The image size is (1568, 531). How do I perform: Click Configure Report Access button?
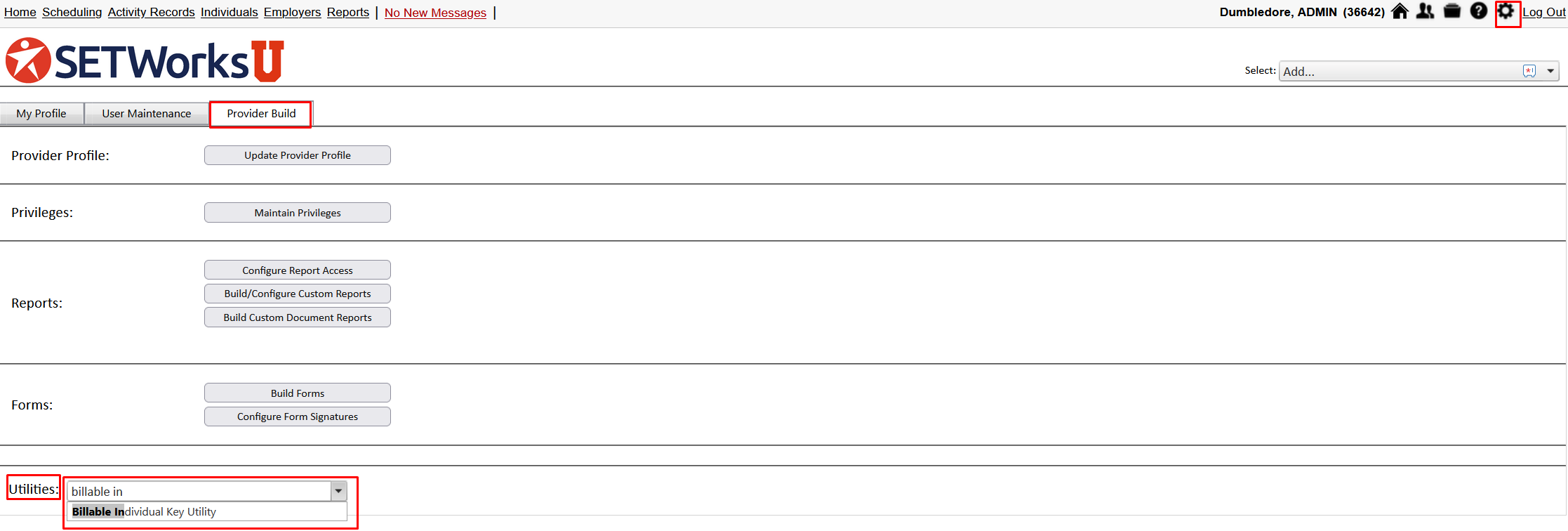tap(298, 270)
